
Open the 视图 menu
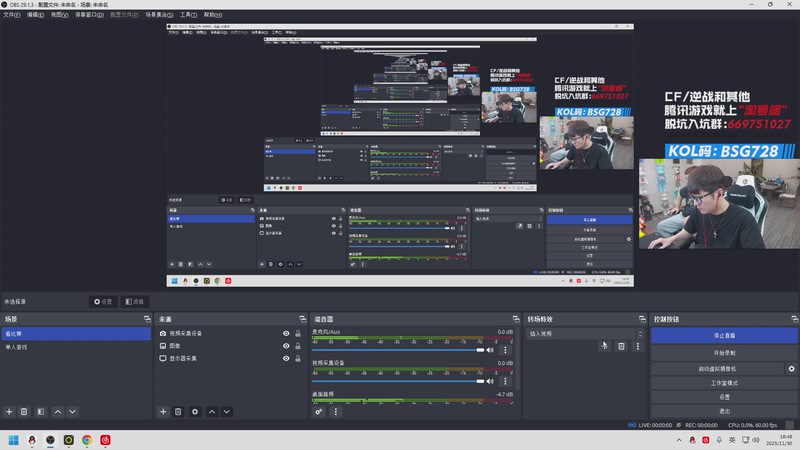59,15
